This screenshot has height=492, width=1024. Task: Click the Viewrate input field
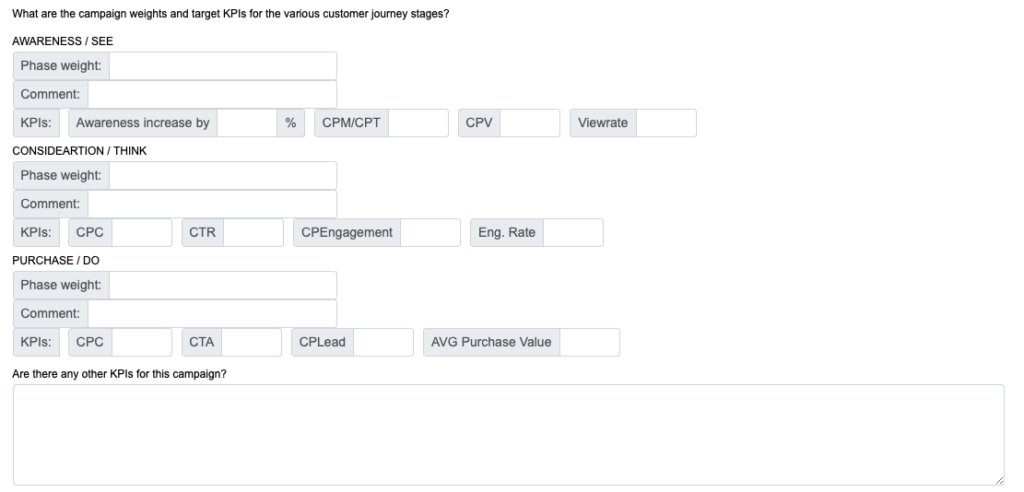coord(665,123)
